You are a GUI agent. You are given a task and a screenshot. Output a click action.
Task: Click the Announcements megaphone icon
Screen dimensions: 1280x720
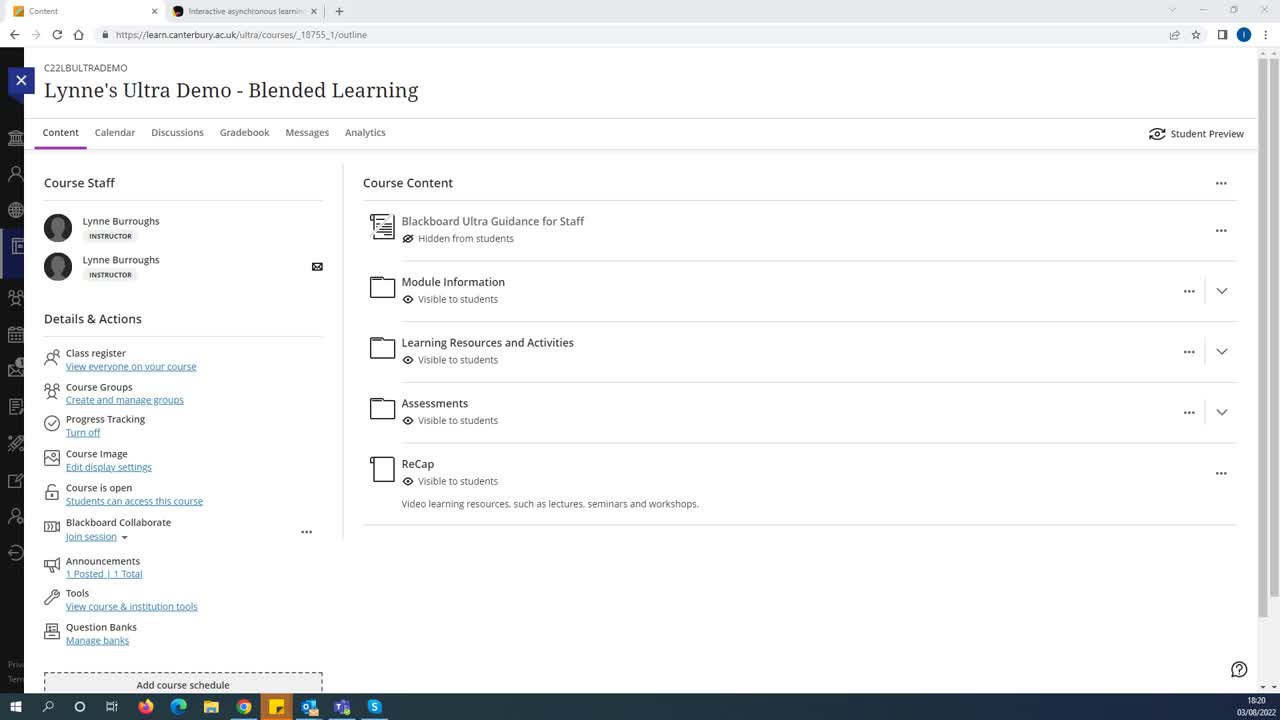pos(52,566)
